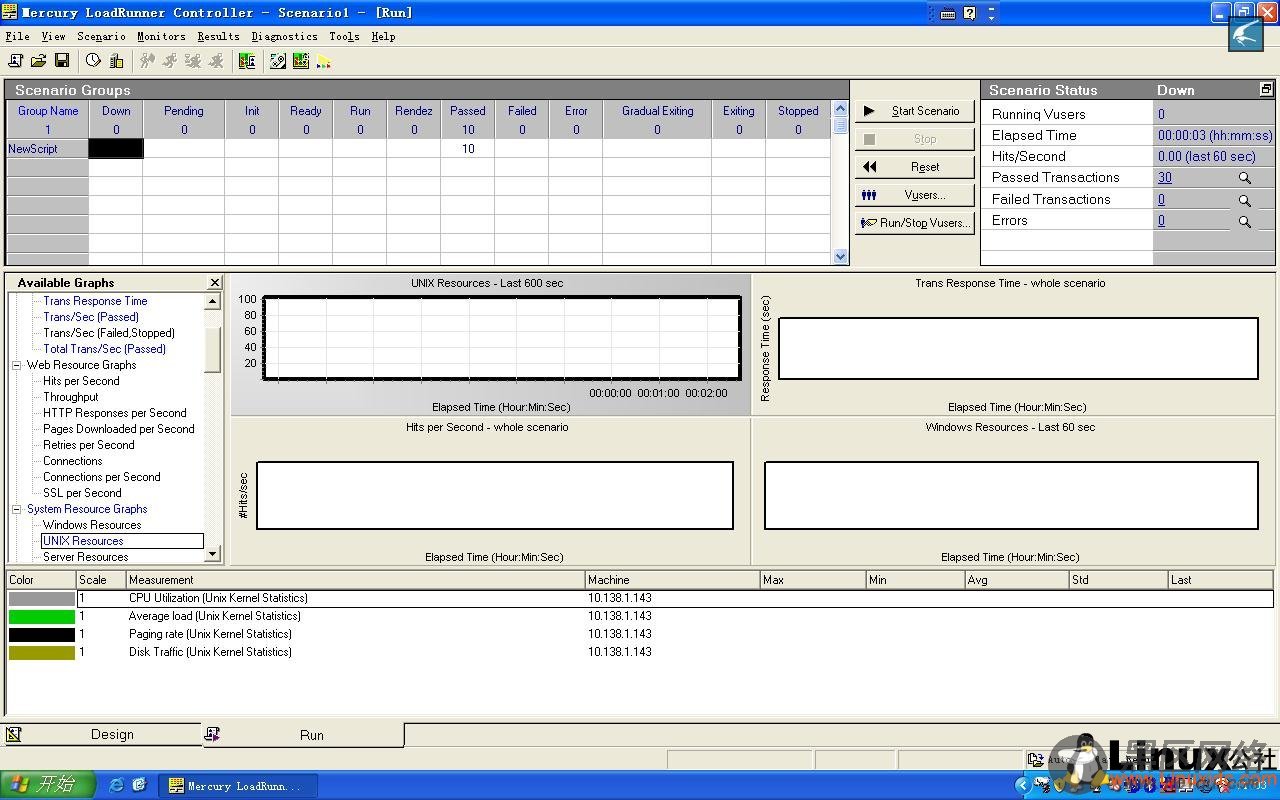Open the Vusers... dialog button

click(x=914, y=195)
